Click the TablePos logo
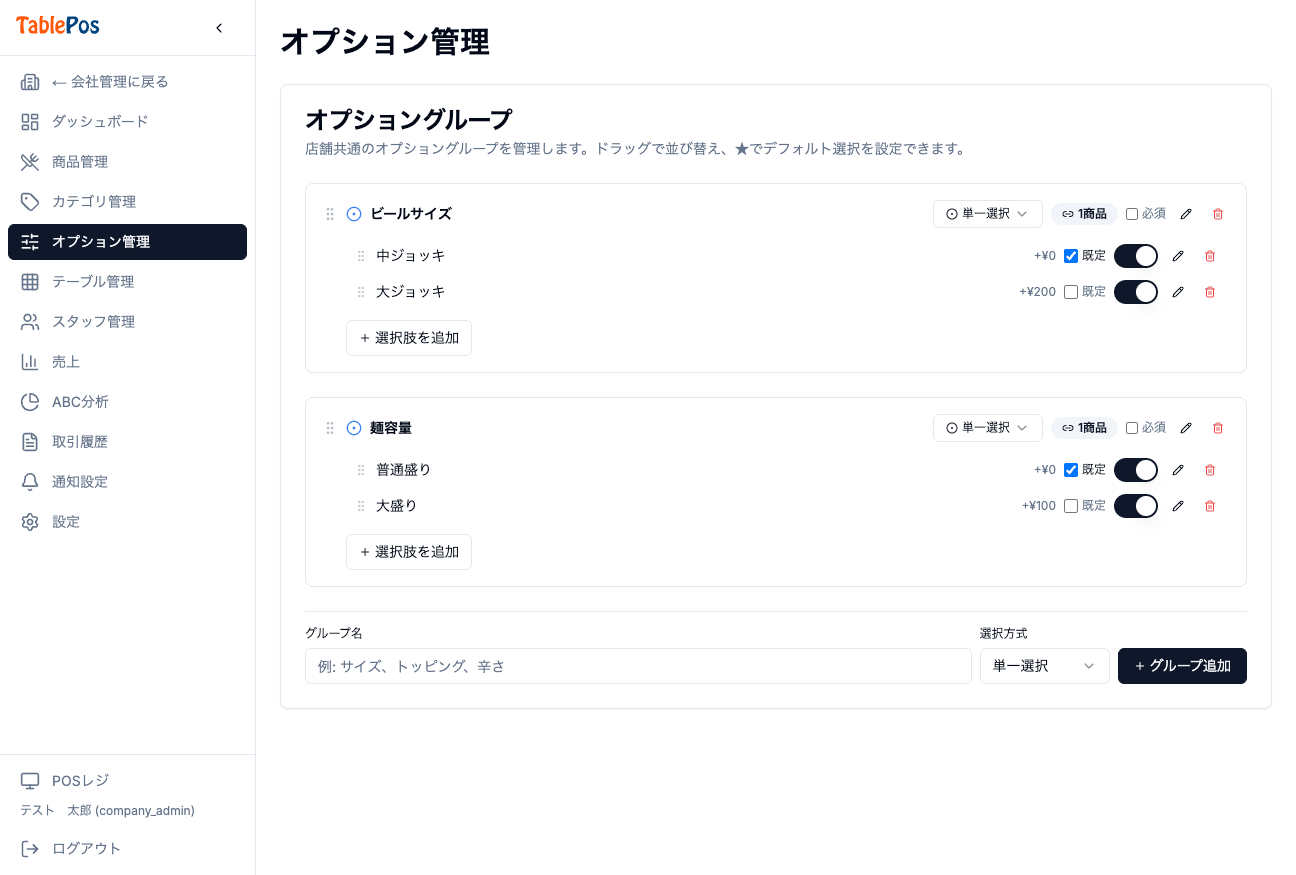This screenshot has height=875, width=1296. click(58, 26)
